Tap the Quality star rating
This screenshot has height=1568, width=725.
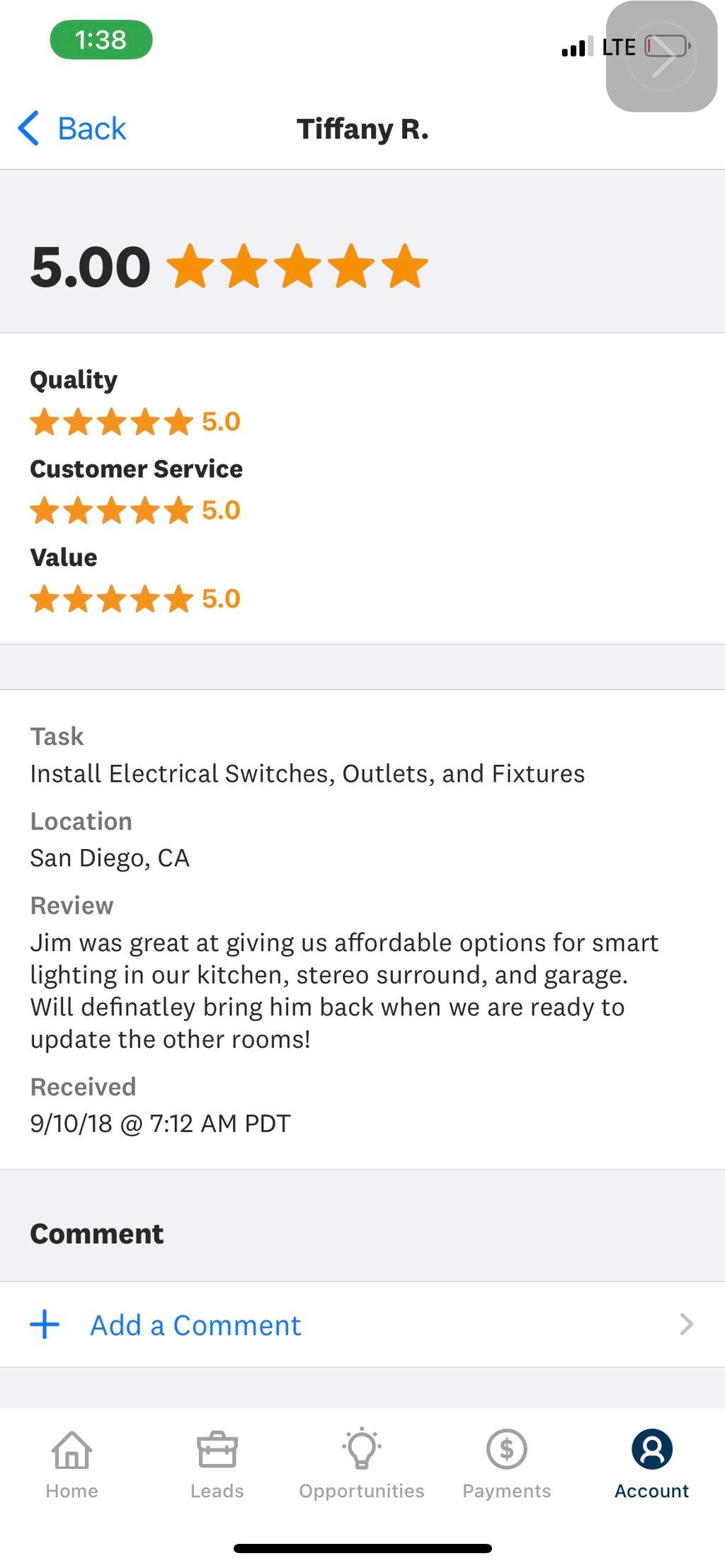(x=111, y=422)
